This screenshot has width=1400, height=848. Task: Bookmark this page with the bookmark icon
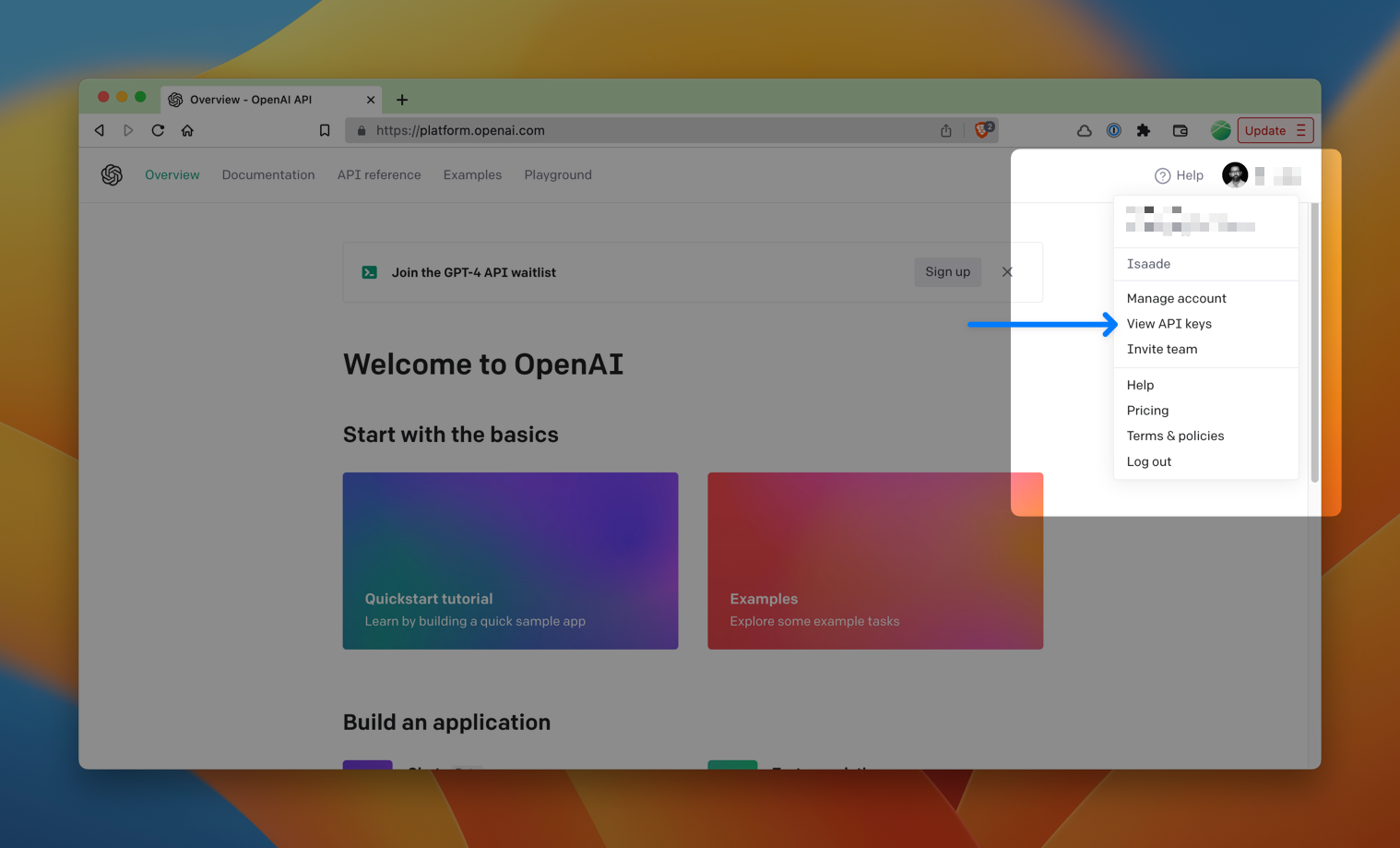click(325, 130)
